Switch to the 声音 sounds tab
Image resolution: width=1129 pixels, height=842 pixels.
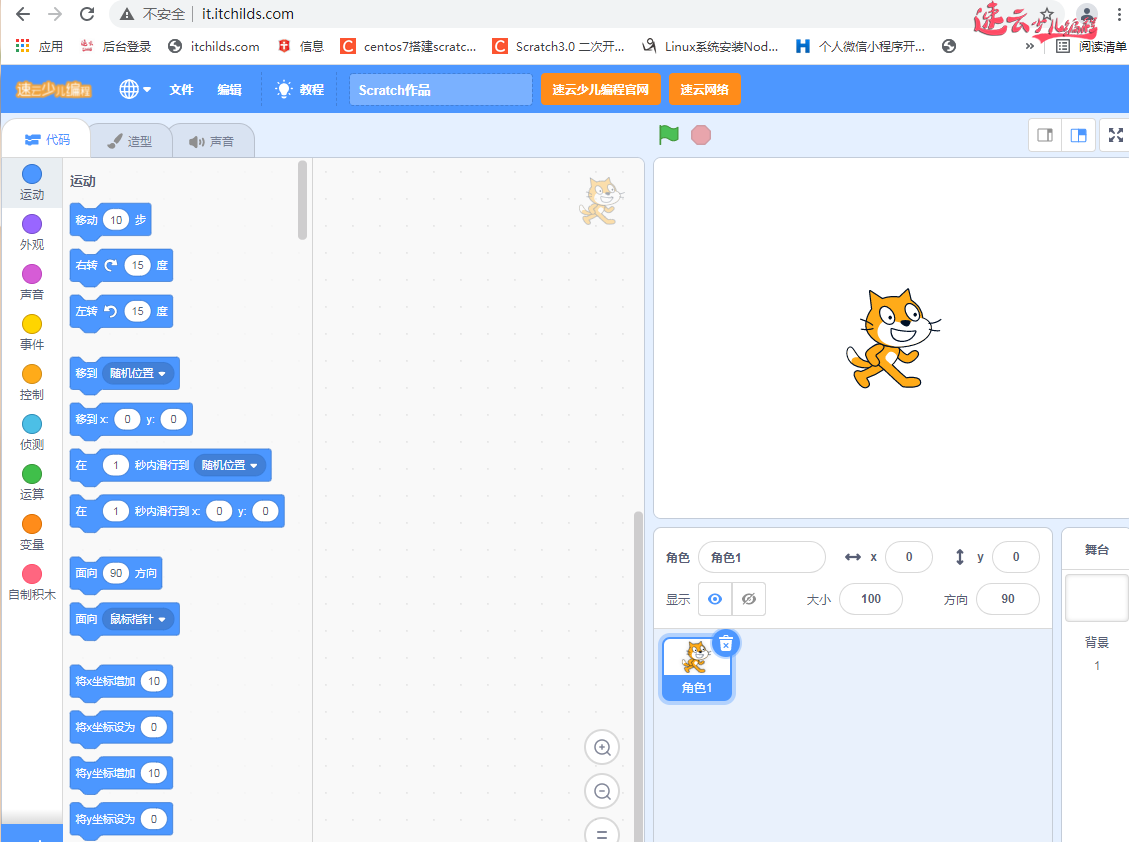[212, 141]
